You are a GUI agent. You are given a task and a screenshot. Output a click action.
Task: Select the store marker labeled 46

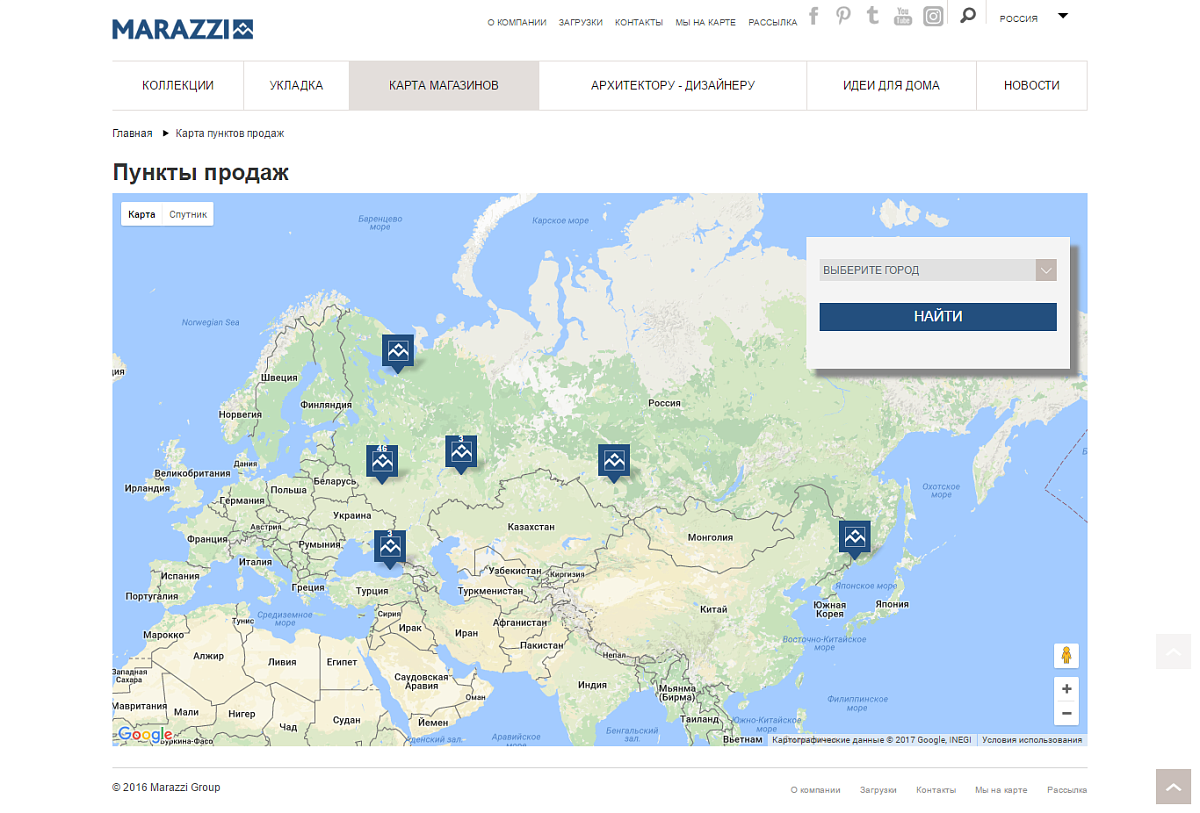tap(382, 463)
